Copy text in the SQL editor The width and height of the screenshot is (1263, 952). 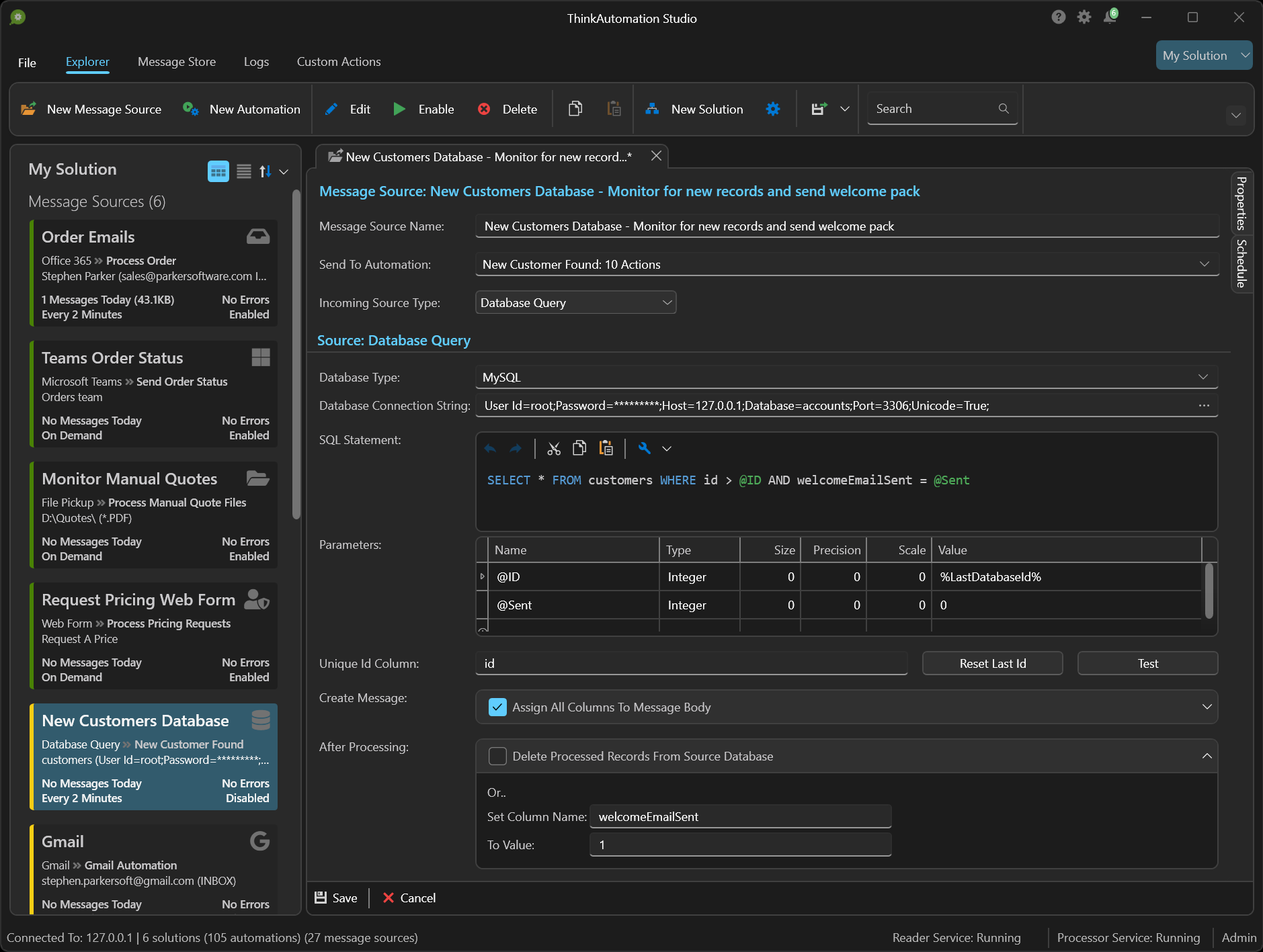point(579,447)
